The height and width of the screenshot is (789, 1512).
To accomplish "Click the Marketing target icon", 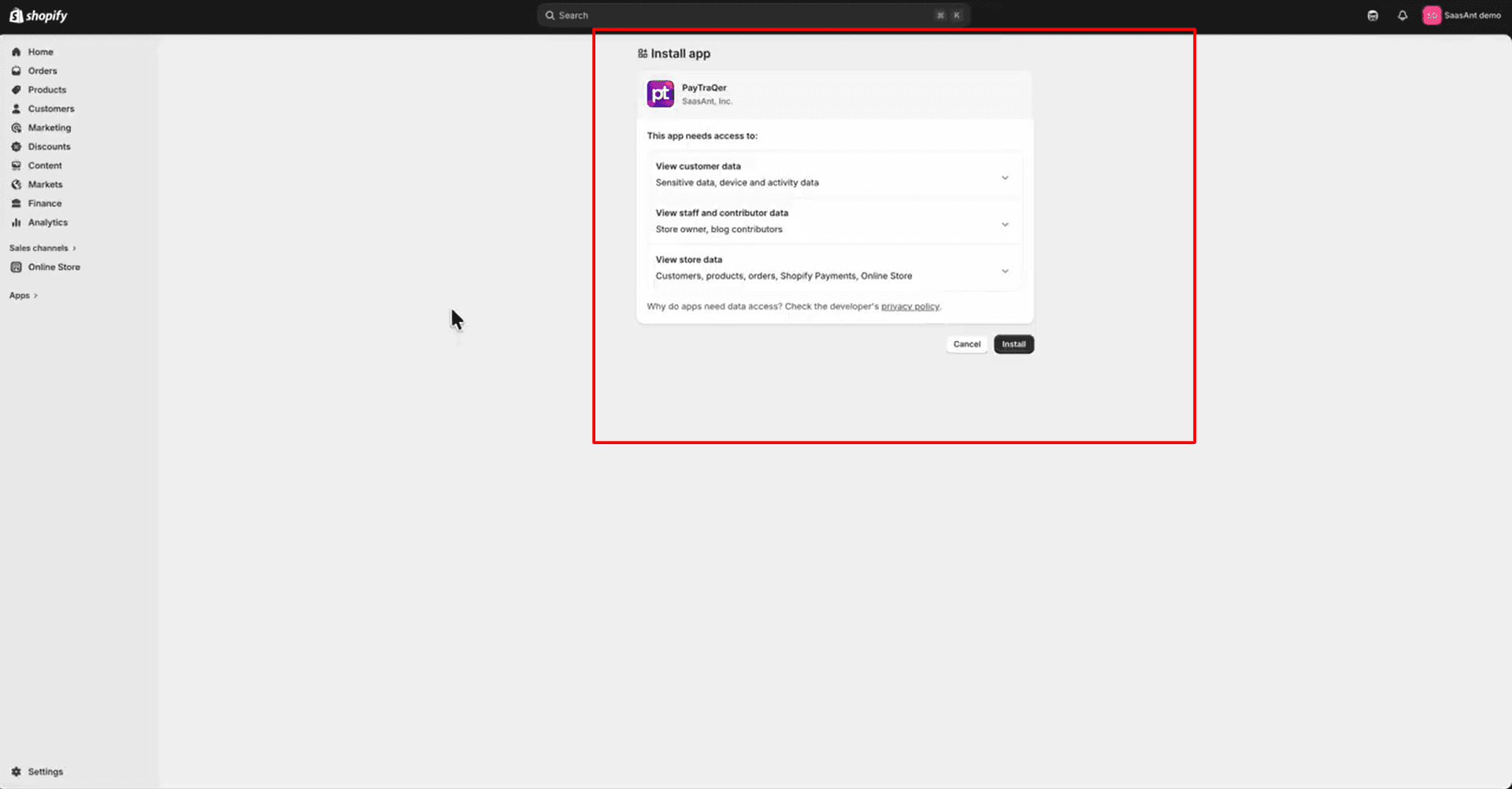I will (16, 128).
